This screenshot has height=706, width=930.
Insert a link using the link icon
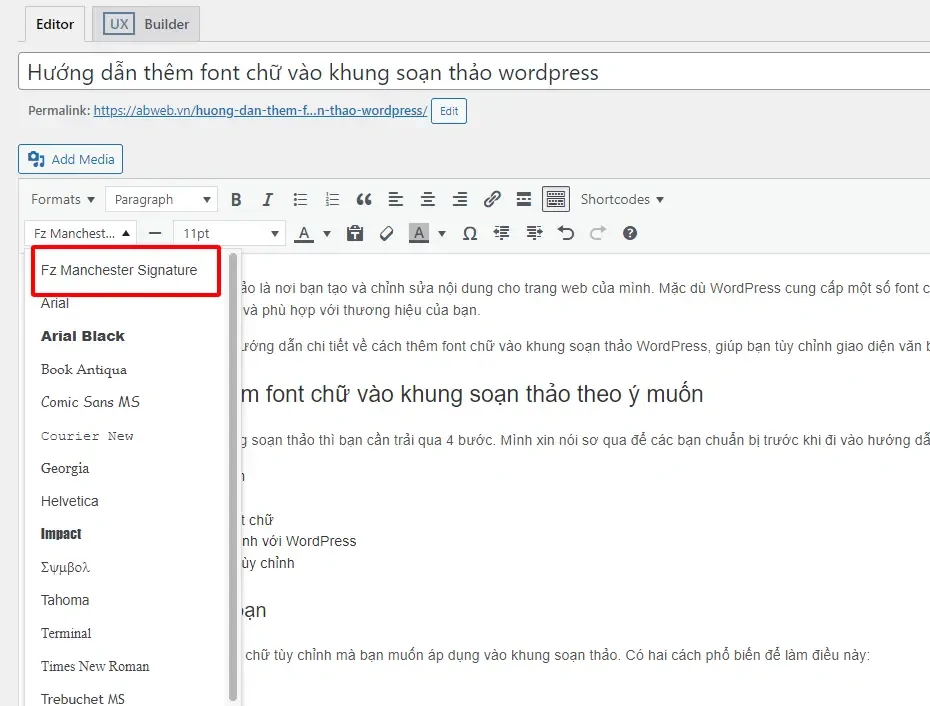pos(491,199)
